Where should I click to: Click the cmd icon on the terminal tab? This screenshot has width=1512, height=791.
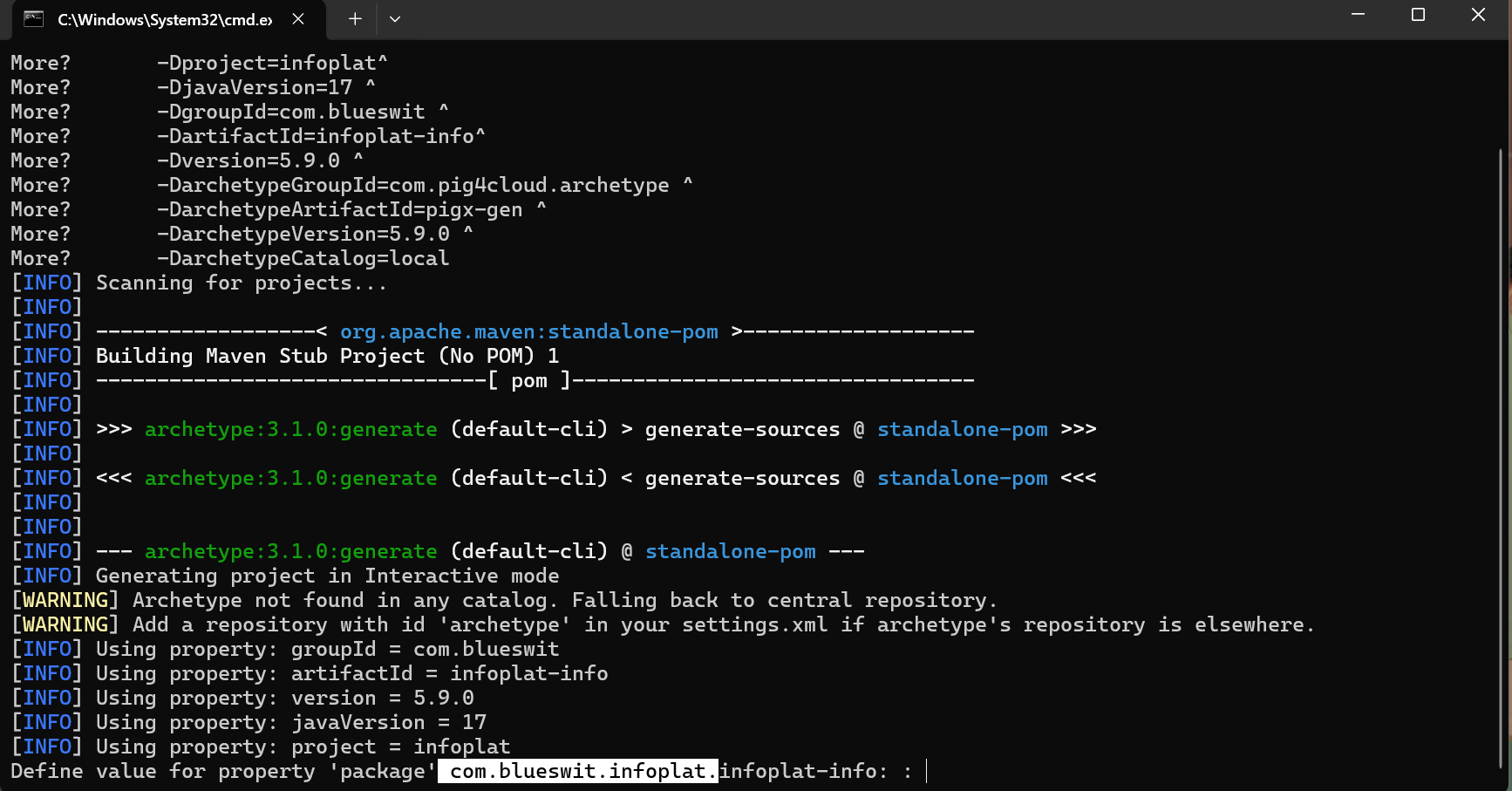coord(34,18)
